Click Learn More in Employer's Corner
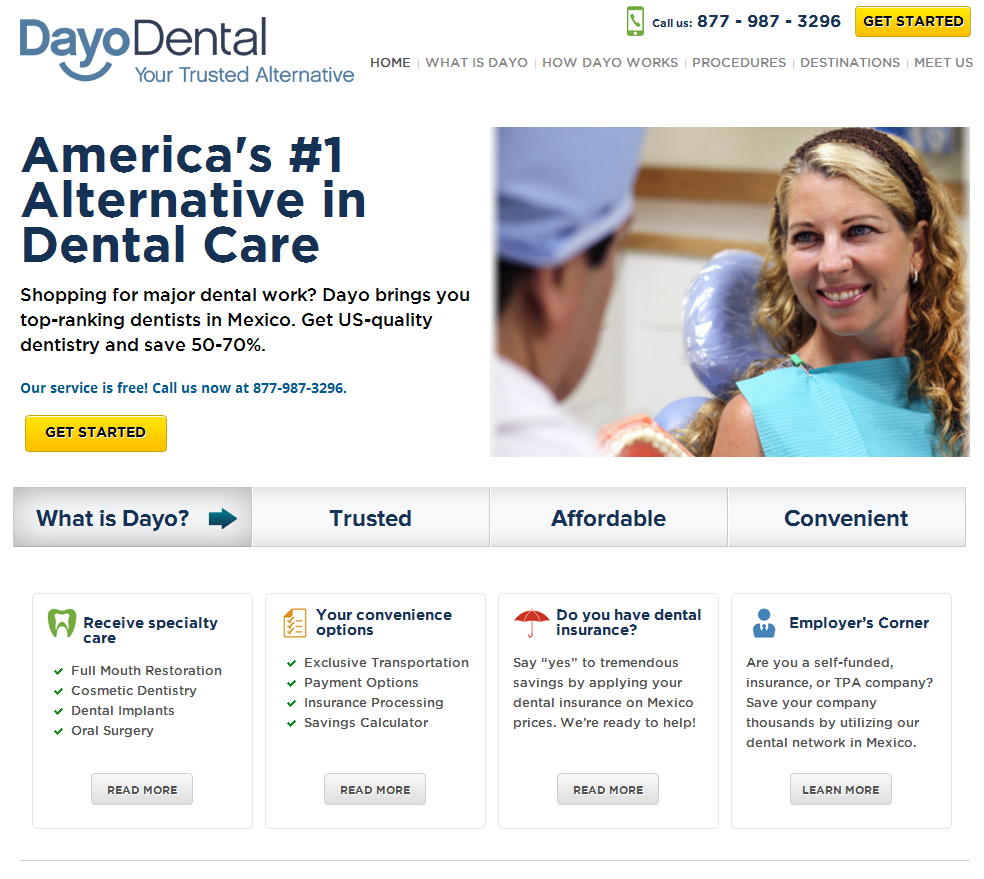 [x=840, y=789]
